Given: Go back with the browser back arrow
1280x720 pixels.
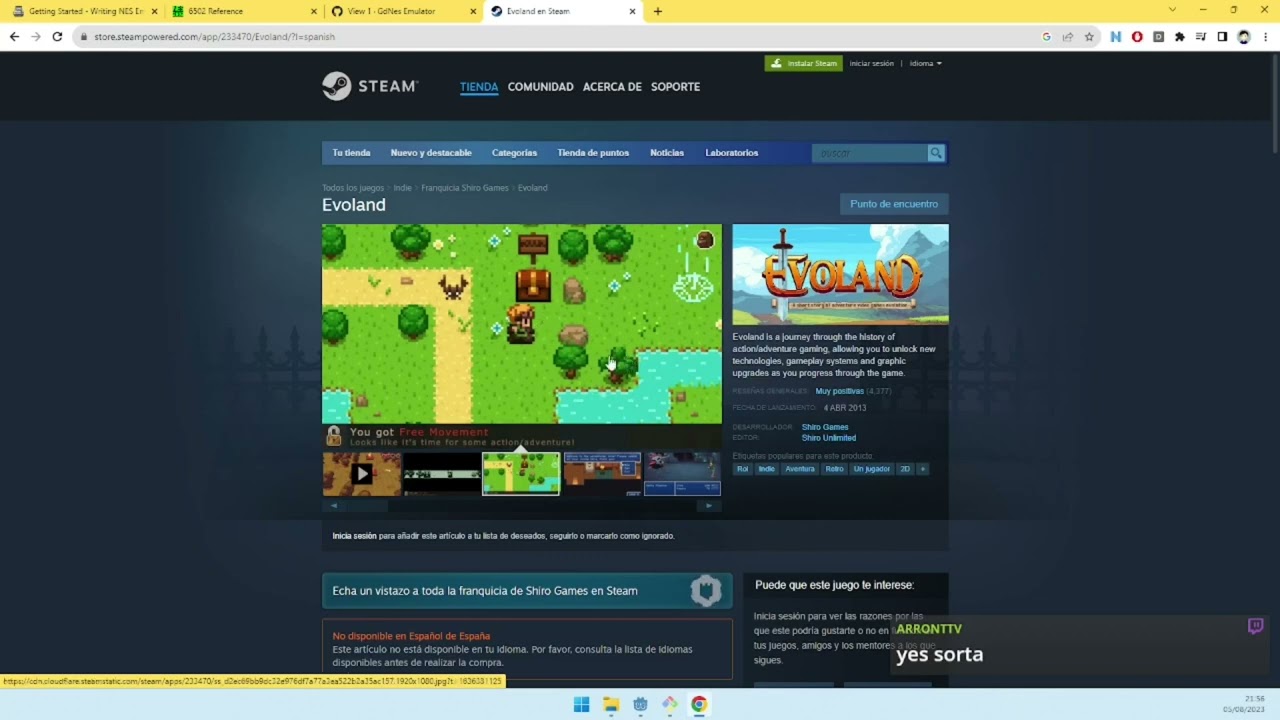Looking at the screenshot, I should (14, 37).
